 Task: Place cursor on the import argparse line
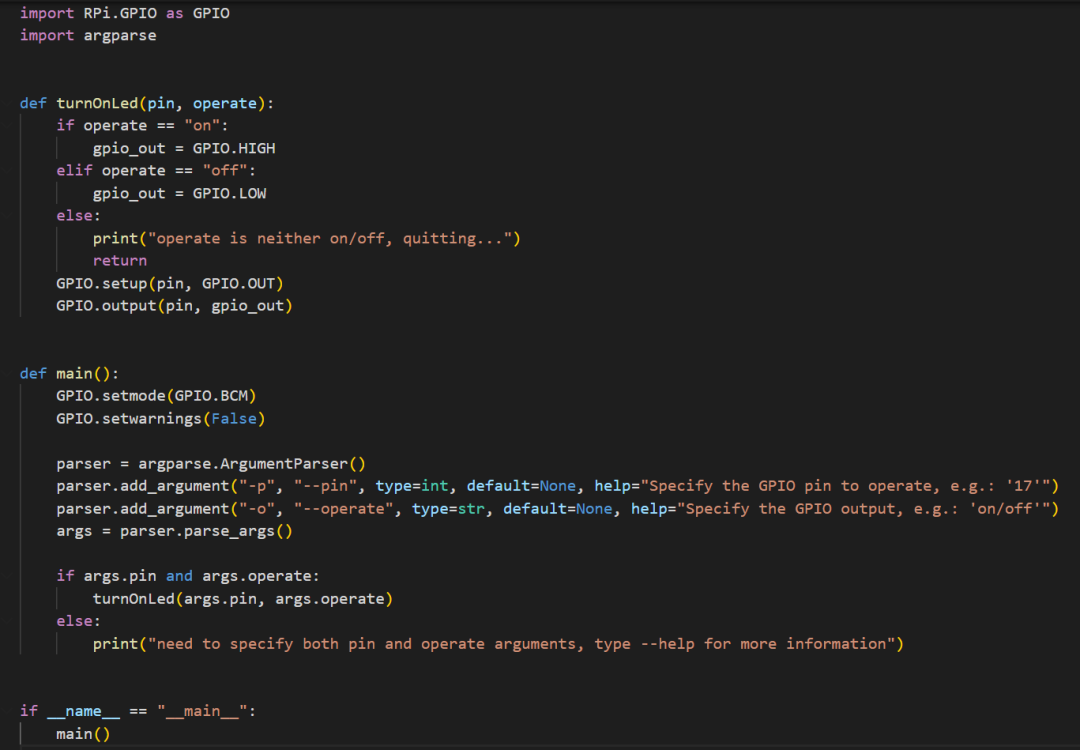tap(88, 35)
